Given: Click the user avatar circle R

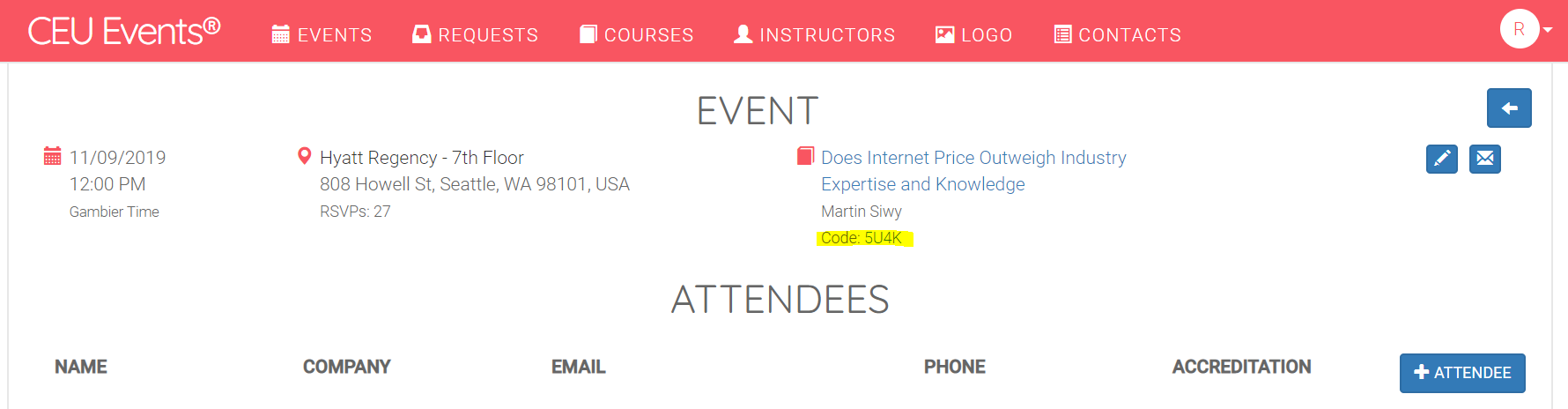Looking at the screenshot, I should (1520, 29).
